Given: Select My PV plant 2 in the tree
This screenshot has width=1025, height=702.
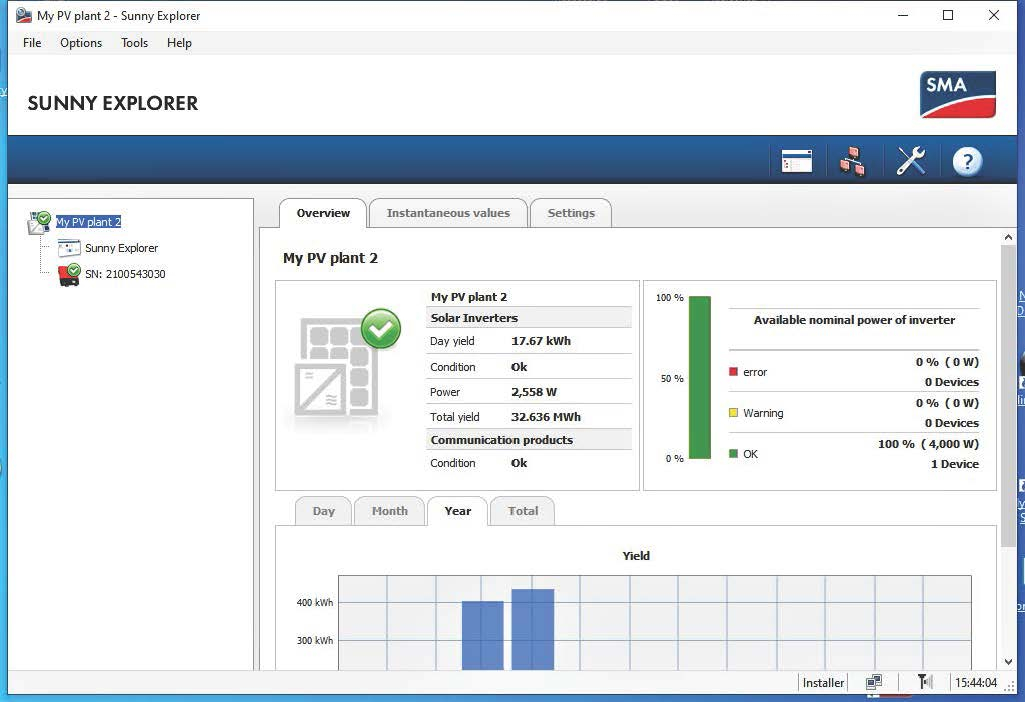Looking at the screenshot, I should [88, 222].
